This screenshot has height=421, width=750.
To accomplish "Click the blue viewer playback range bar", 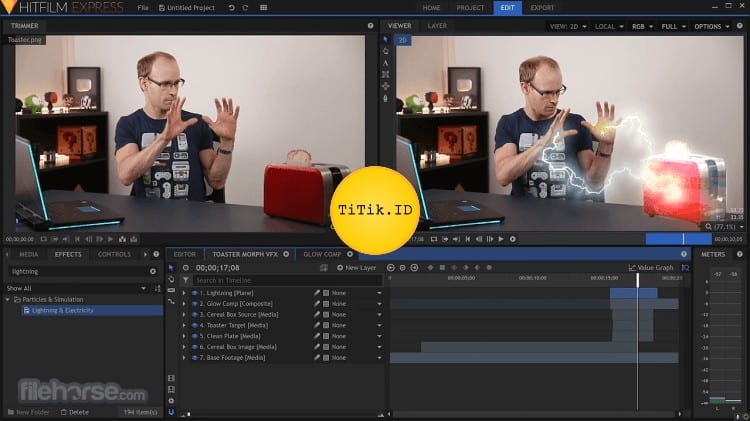I will click(x=678, y=239).
